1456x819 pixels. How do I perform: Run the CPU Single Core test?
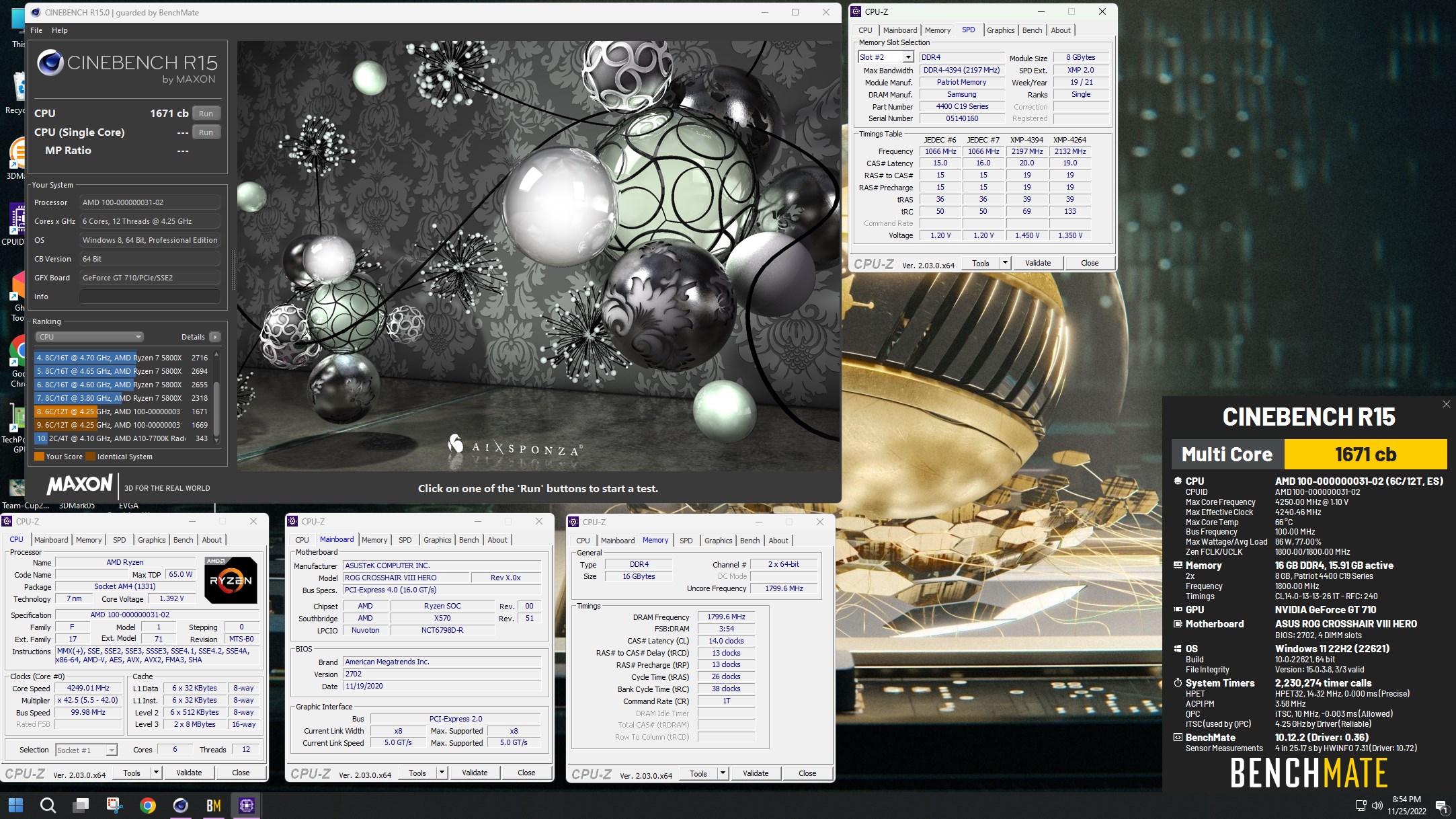click(206, 132)
